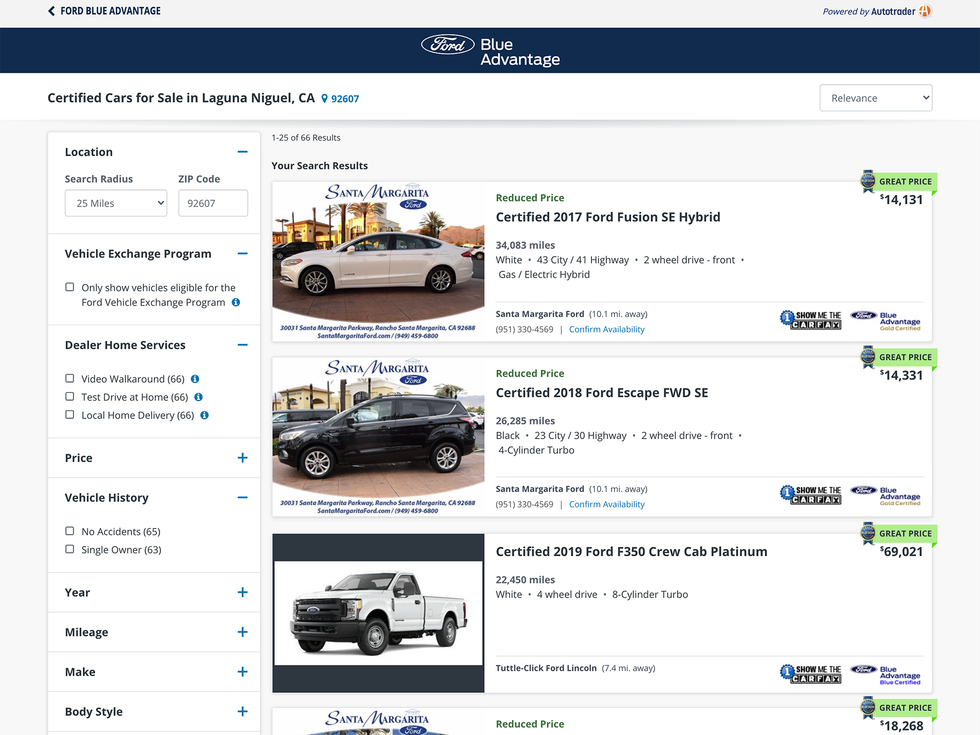This screenshot has height=735, width=980.
Task: Open the Vehicle Exchange Program info icon
Action: click(236, 302)
